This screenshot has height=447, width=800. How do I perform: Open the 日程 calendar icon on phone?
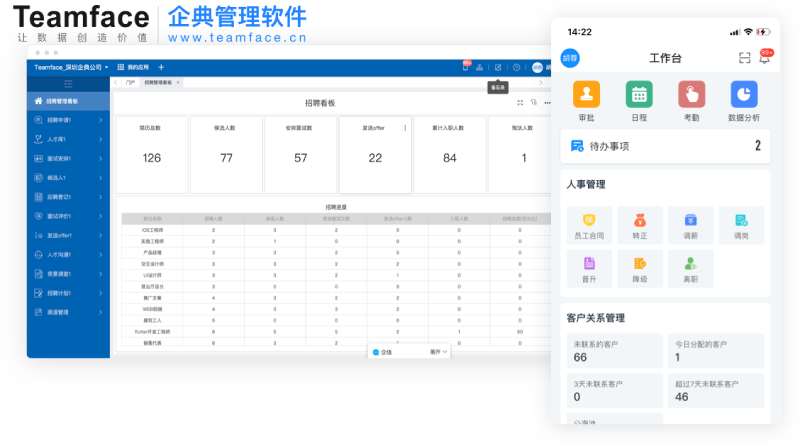[639, 94]
